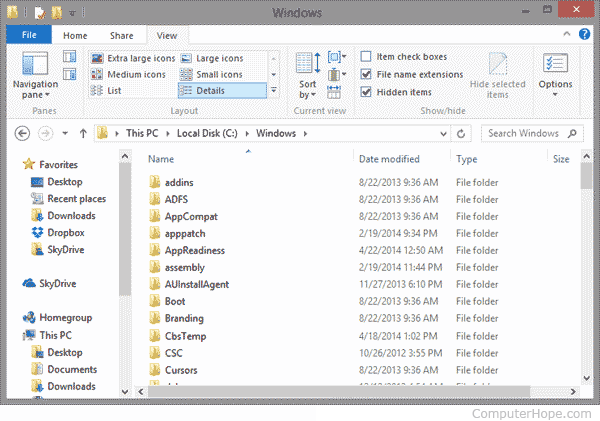
Task: Click the file list vertical scrollbar down arrow
Action: click(587, 378)
